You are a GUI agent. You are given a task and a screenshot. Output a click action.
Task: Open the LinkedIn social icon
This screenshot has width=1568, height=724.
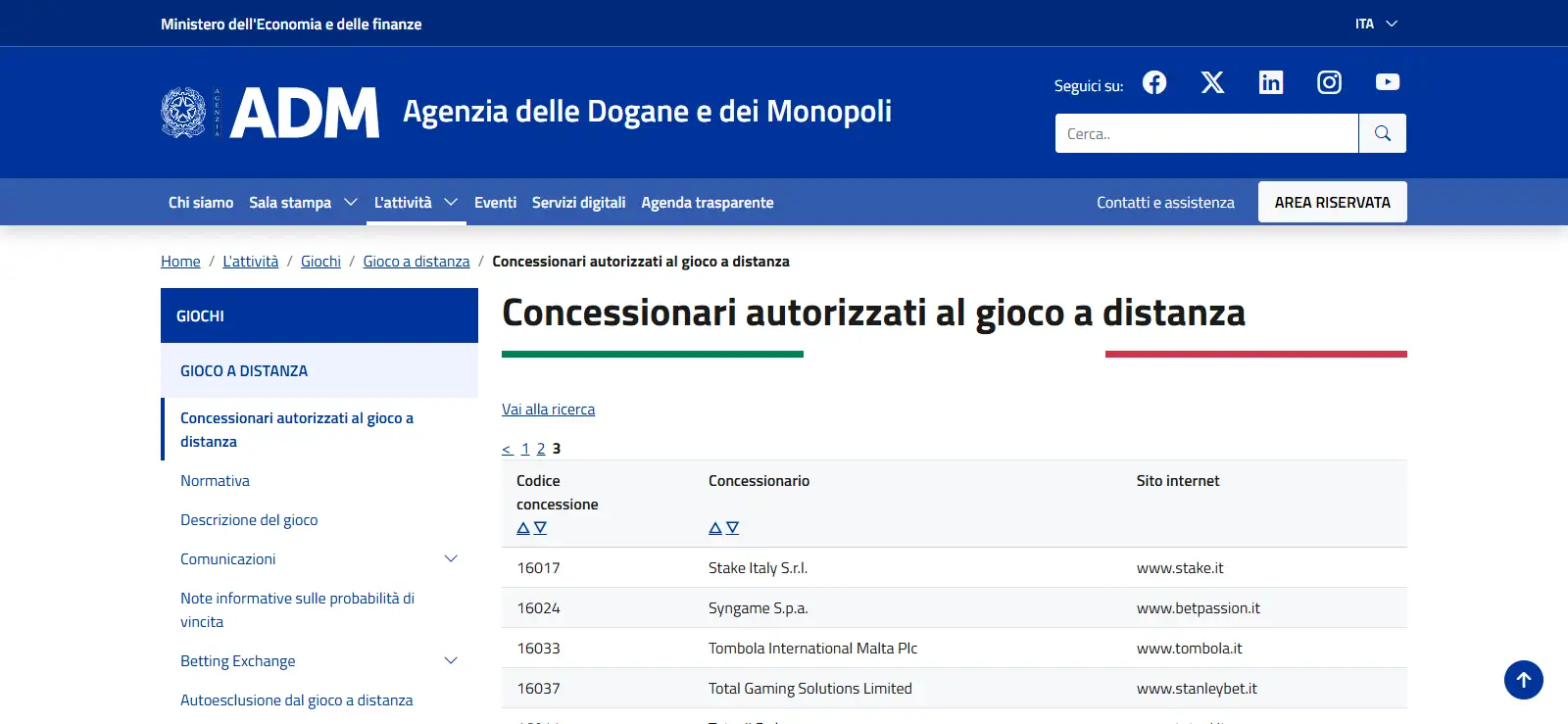tap(1271, 82)
